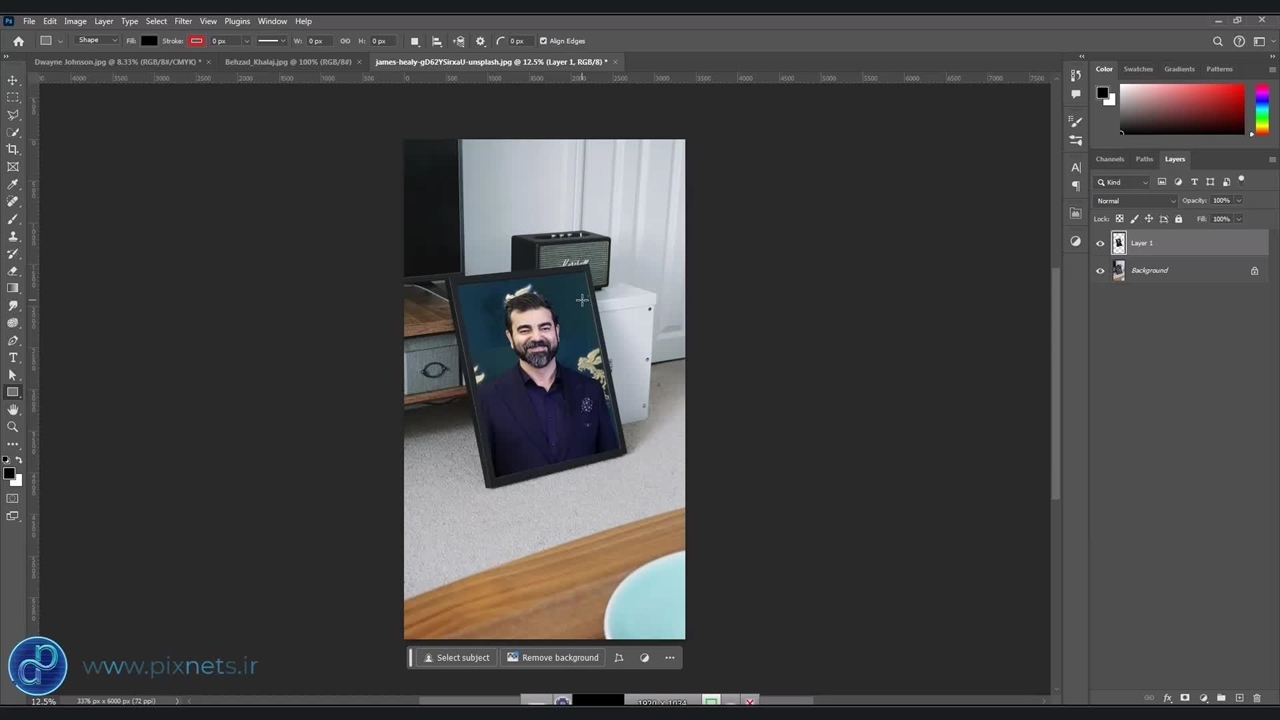Image resolution: width=1280 pixels, height=720 pixels.
Task: Open the Normal blend mode dropdown
Action: click(1136, 201)
